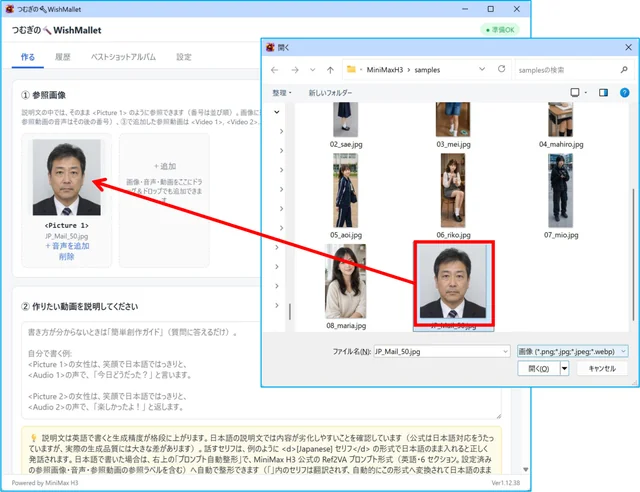Minimize the WishMallet window

coord(465,9)
